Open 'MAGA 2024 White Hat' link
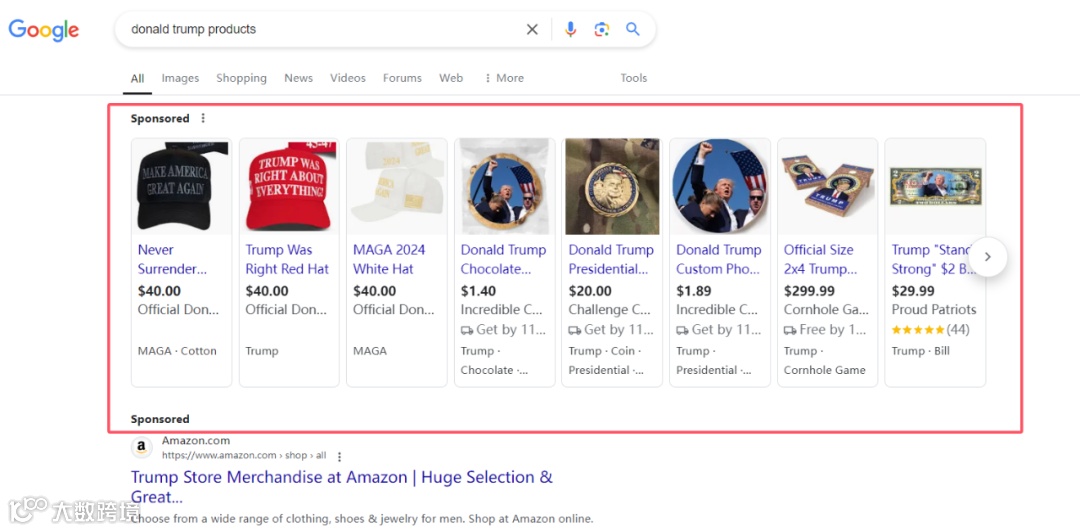This screenshot has width=1080, height=531. pos(389,260)
